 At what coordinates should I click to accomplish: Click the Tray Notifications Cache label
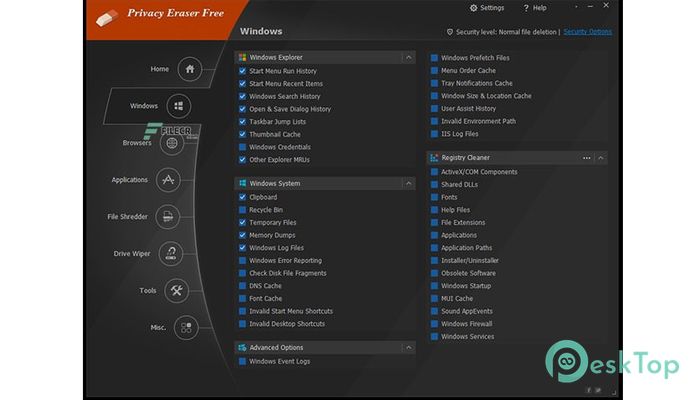click(477, 83)
